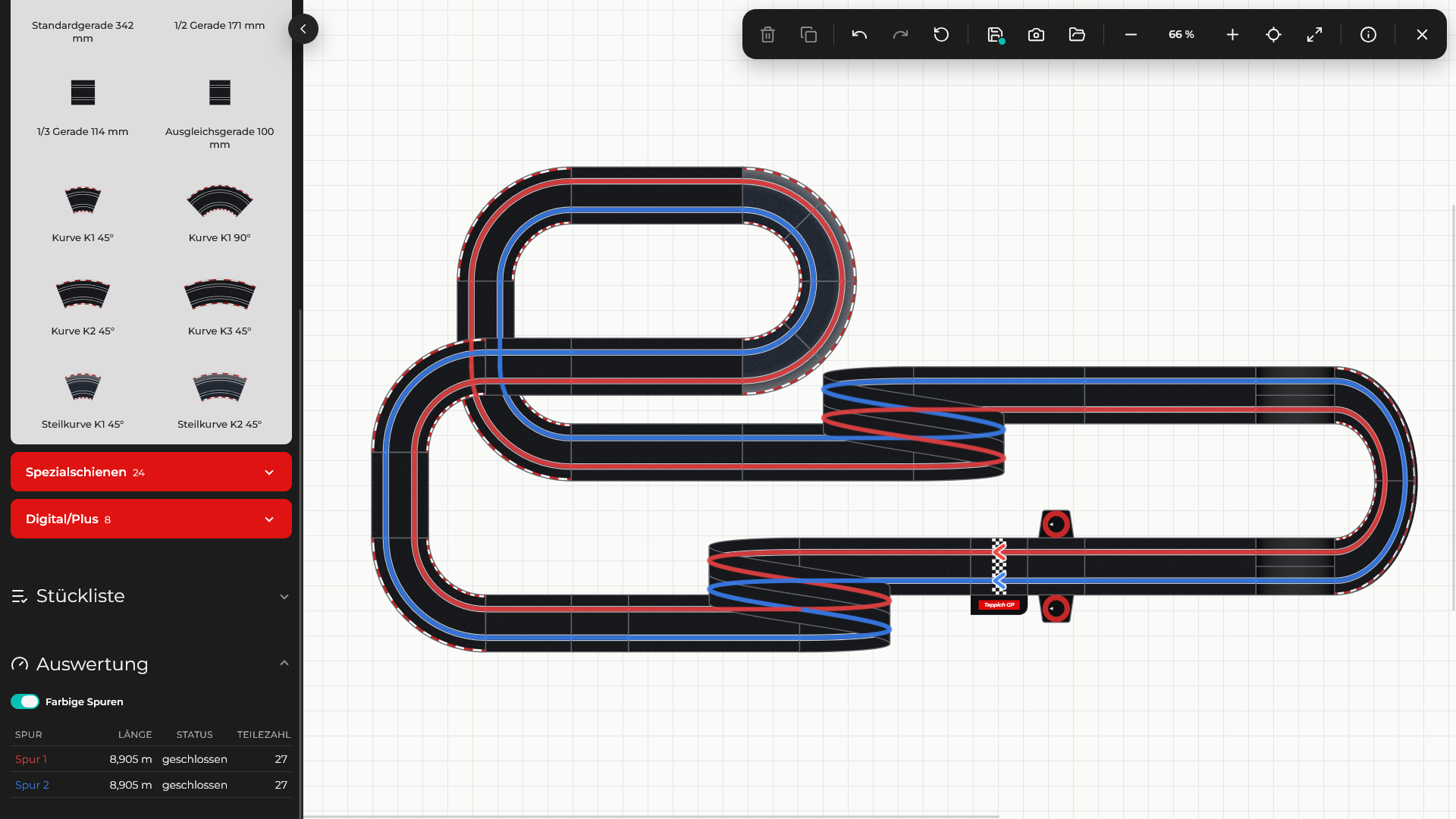The width and height of the screenshot is (1456, 819).
Task: Expand the Stückliste panel
Action: (x=151, y=596)
